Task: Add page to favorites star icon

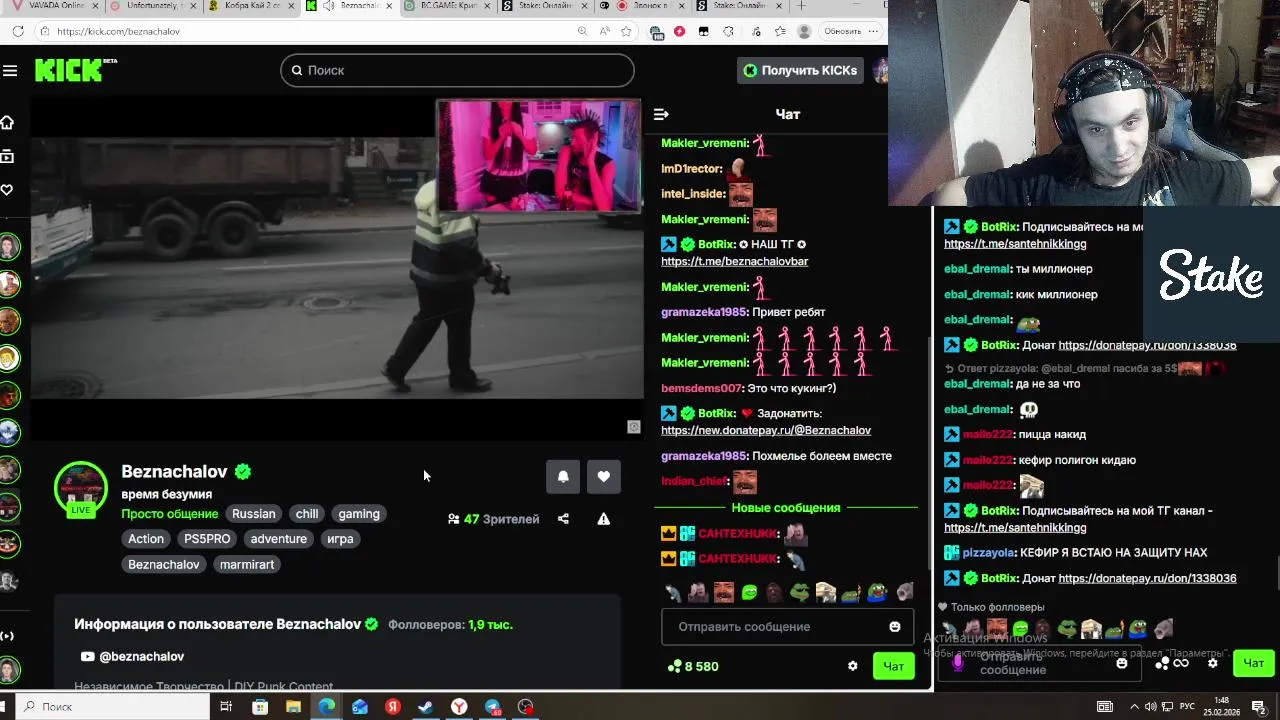Action: pyautogui.click(x=626, y=31)
